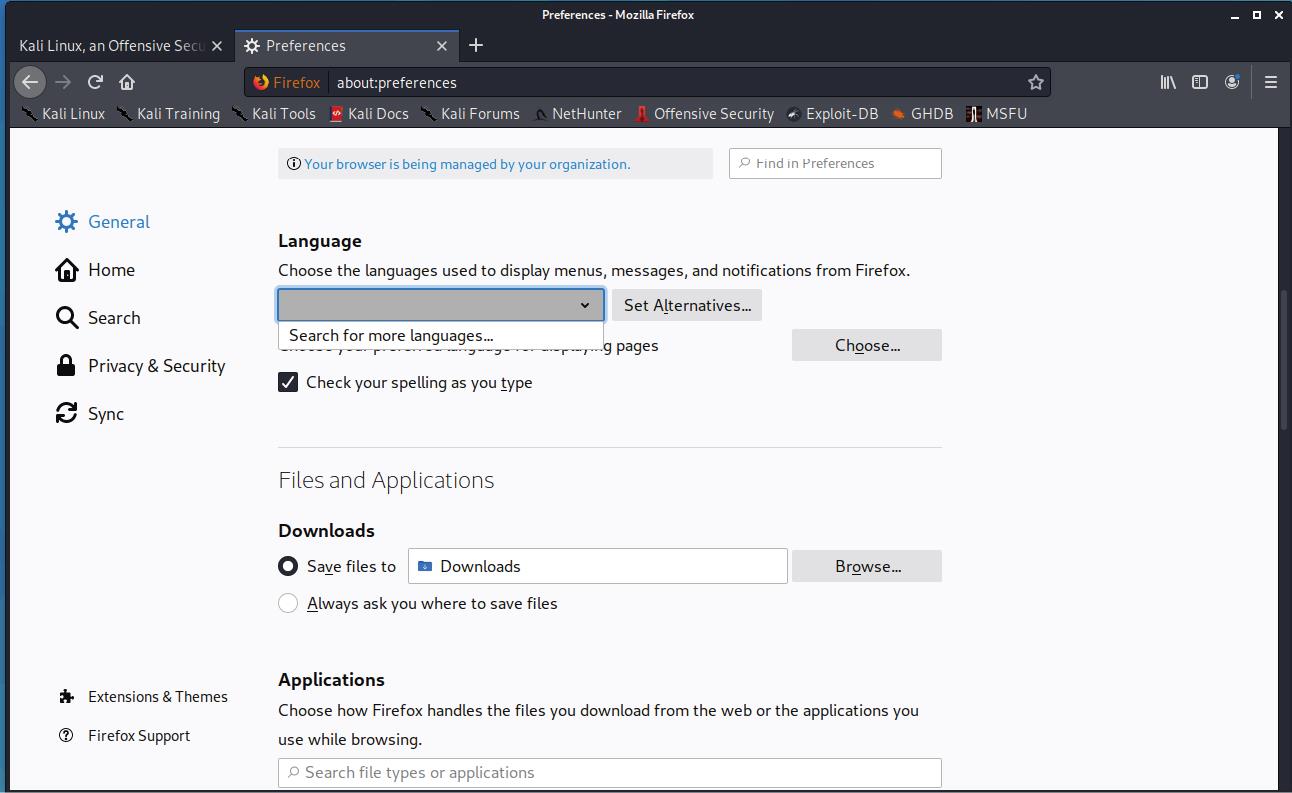Open the Exploit-DB bookmark
The image size is (1292, 793).
[x=841, y=114]
